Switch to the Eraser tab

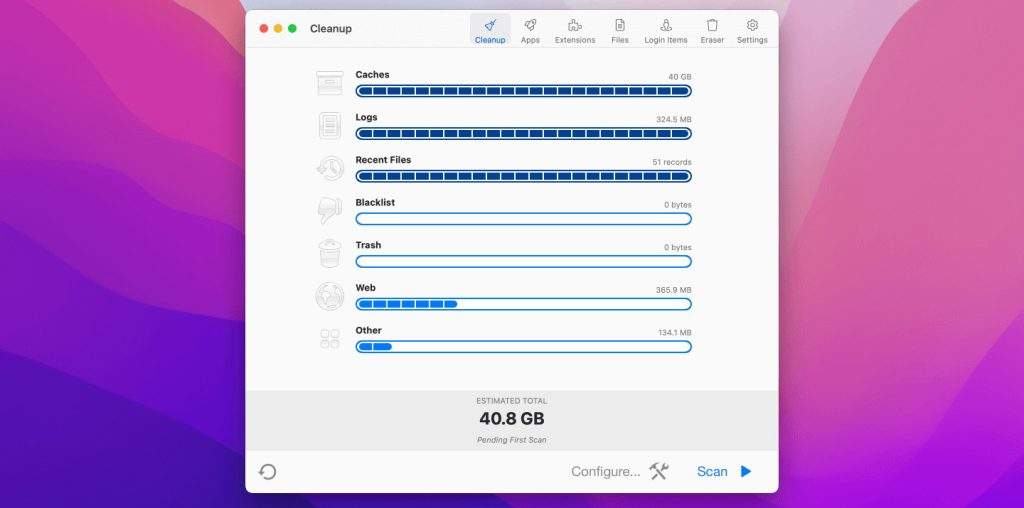[x=712, y=30]
